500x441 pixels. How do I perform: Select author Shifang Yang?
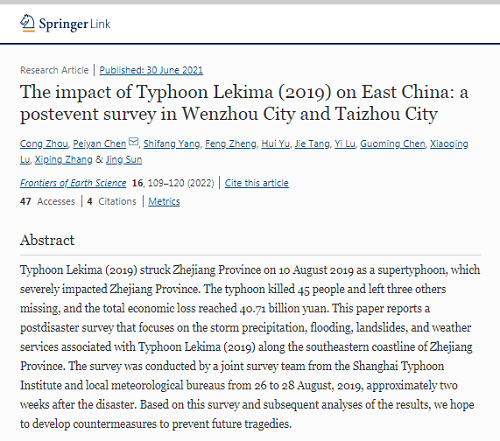click(x=172, y=144)
